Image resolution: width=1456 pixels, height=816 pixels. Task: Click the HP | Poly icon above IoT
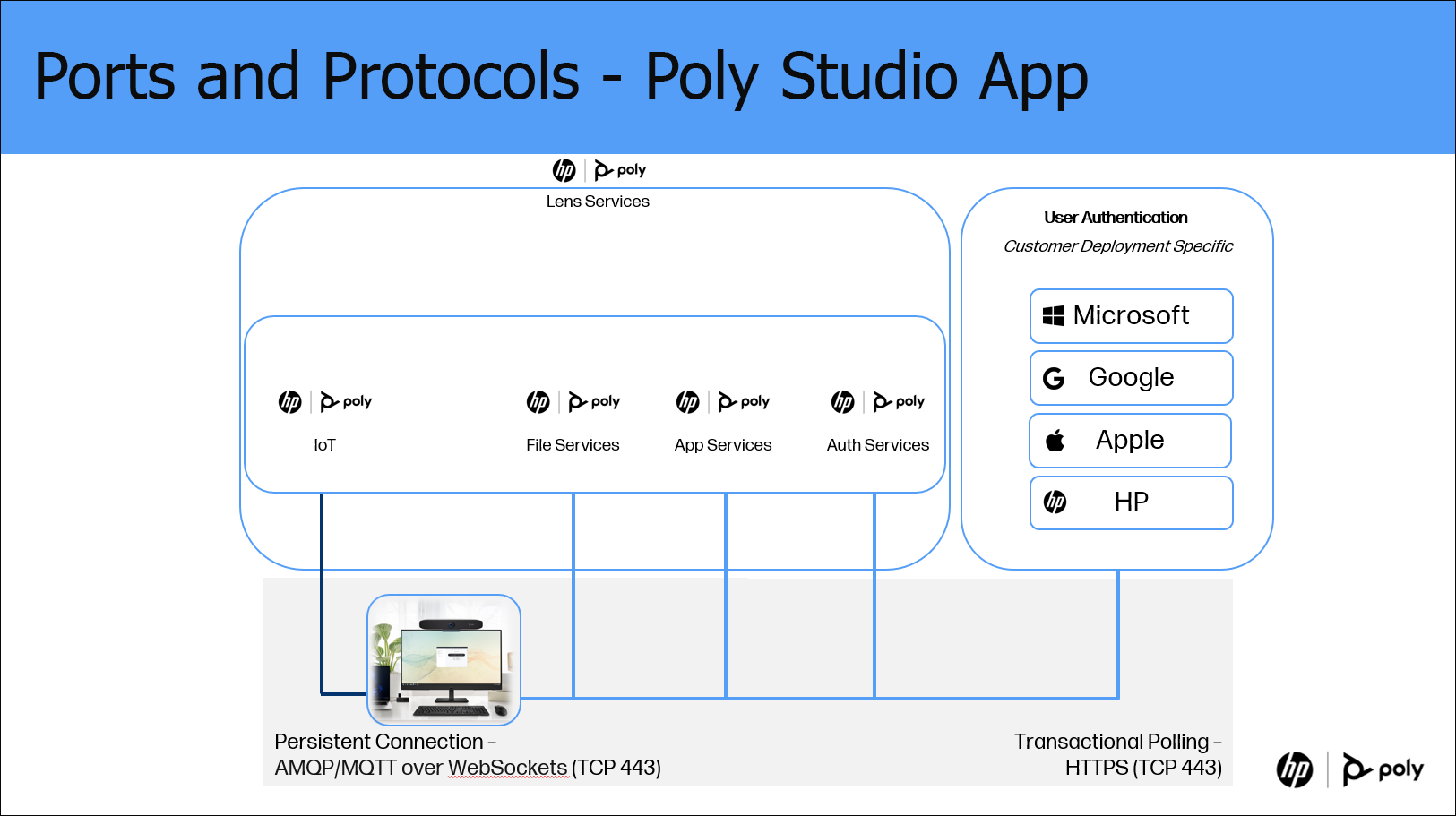pos(324,401)
